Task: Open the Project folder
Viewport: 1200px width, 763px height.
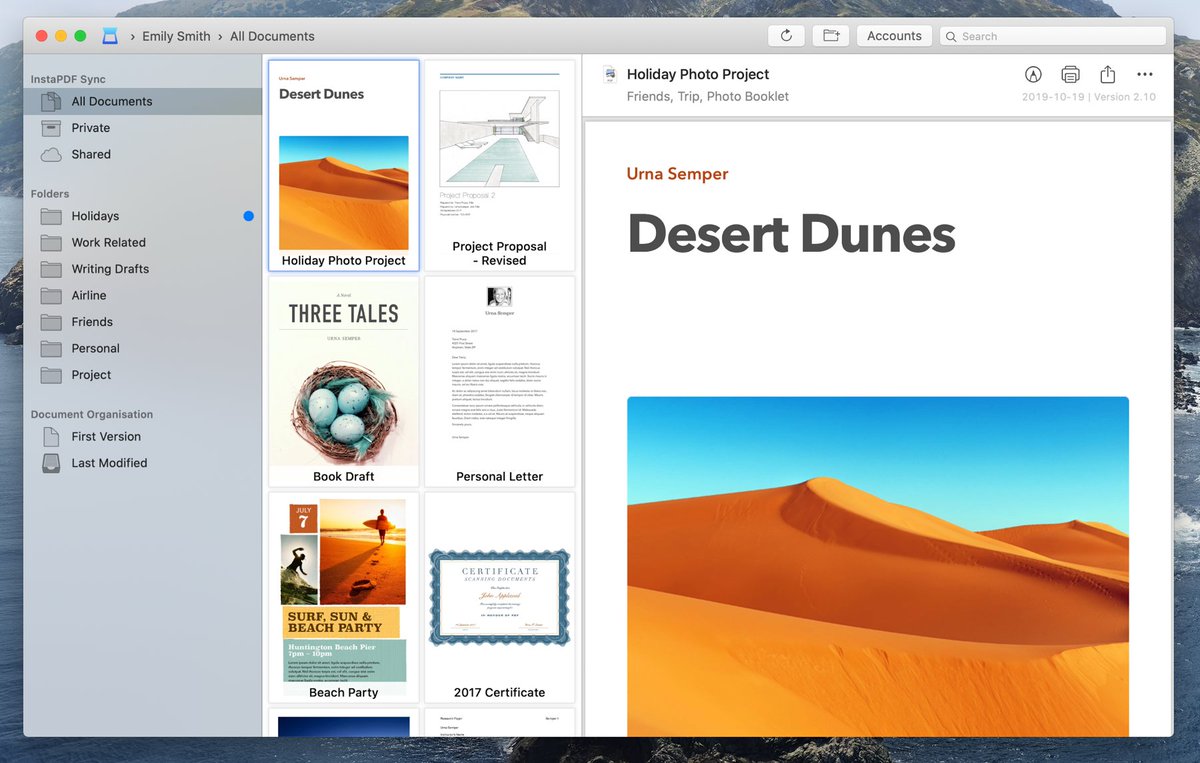Action: pos(143,375)
